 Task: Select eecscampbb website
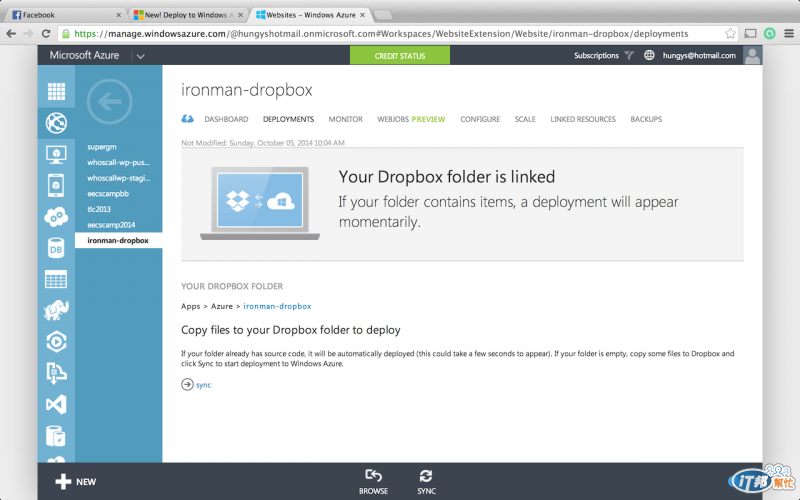point(108,193)
